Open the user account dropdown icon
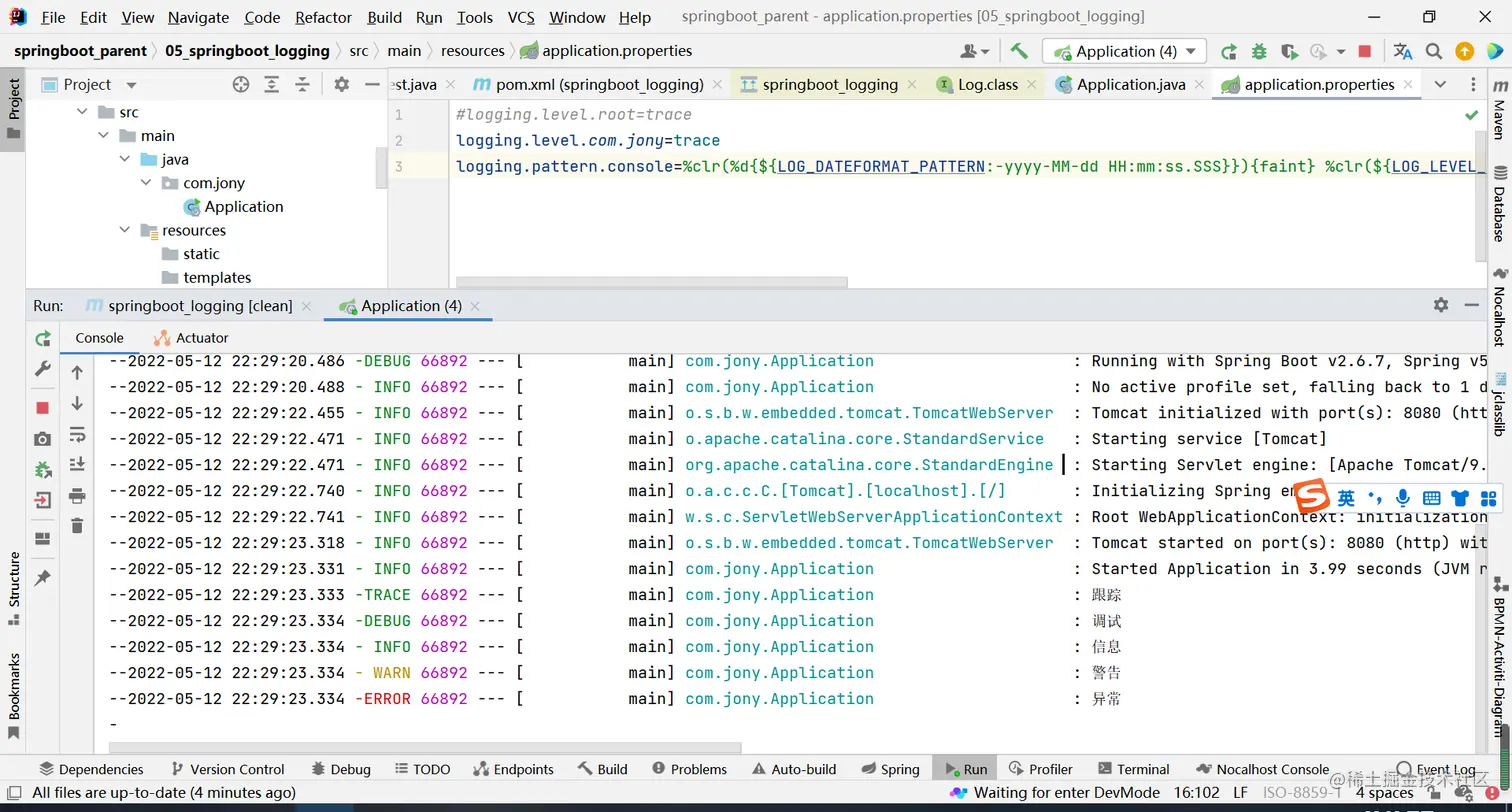This screenshot has width=1512, height=812. [974, 51]
